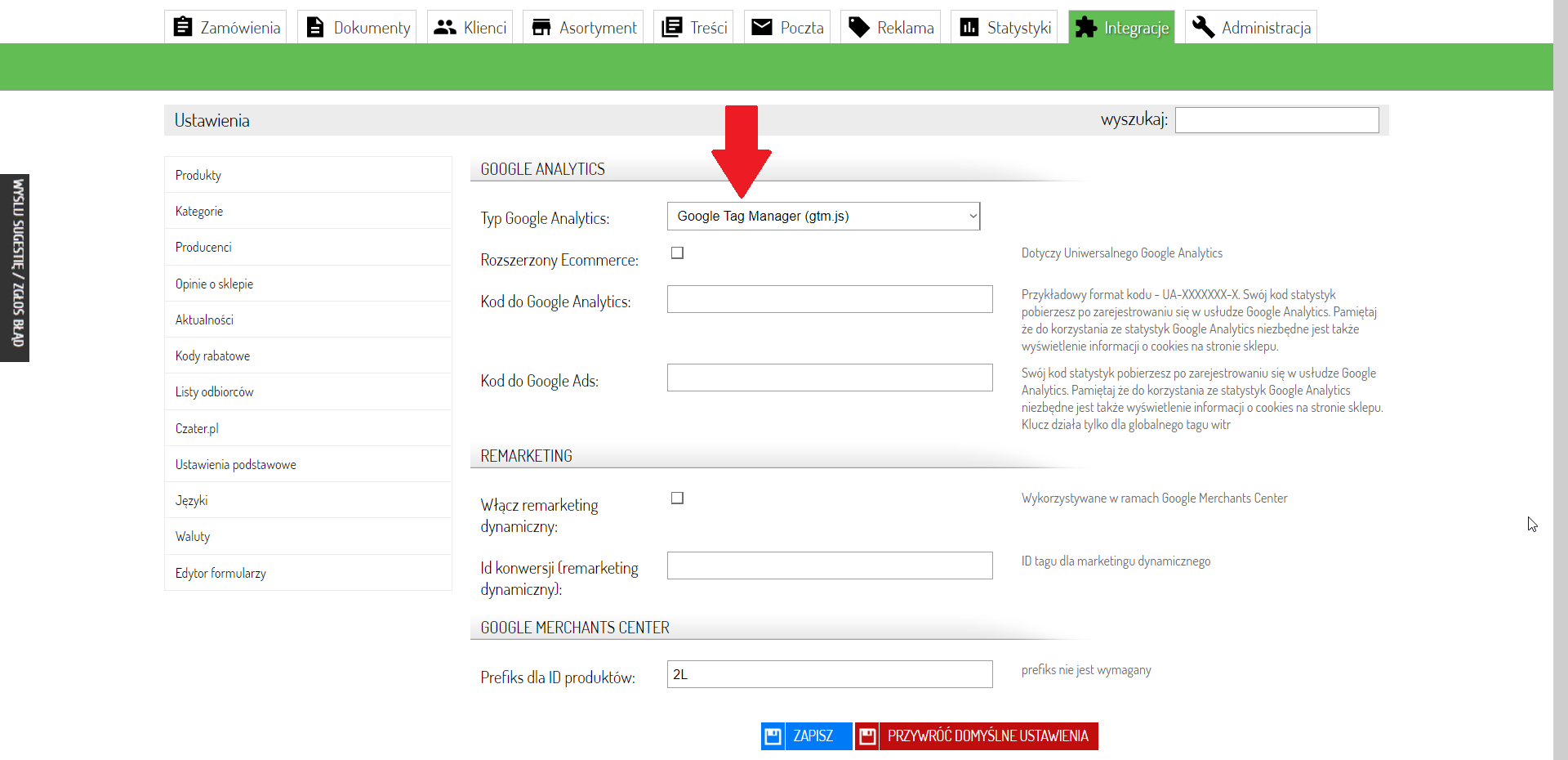Open Produkty in the settings sidebar
The width and height of the screenshot is (1568, 760).
click(308, 175)
